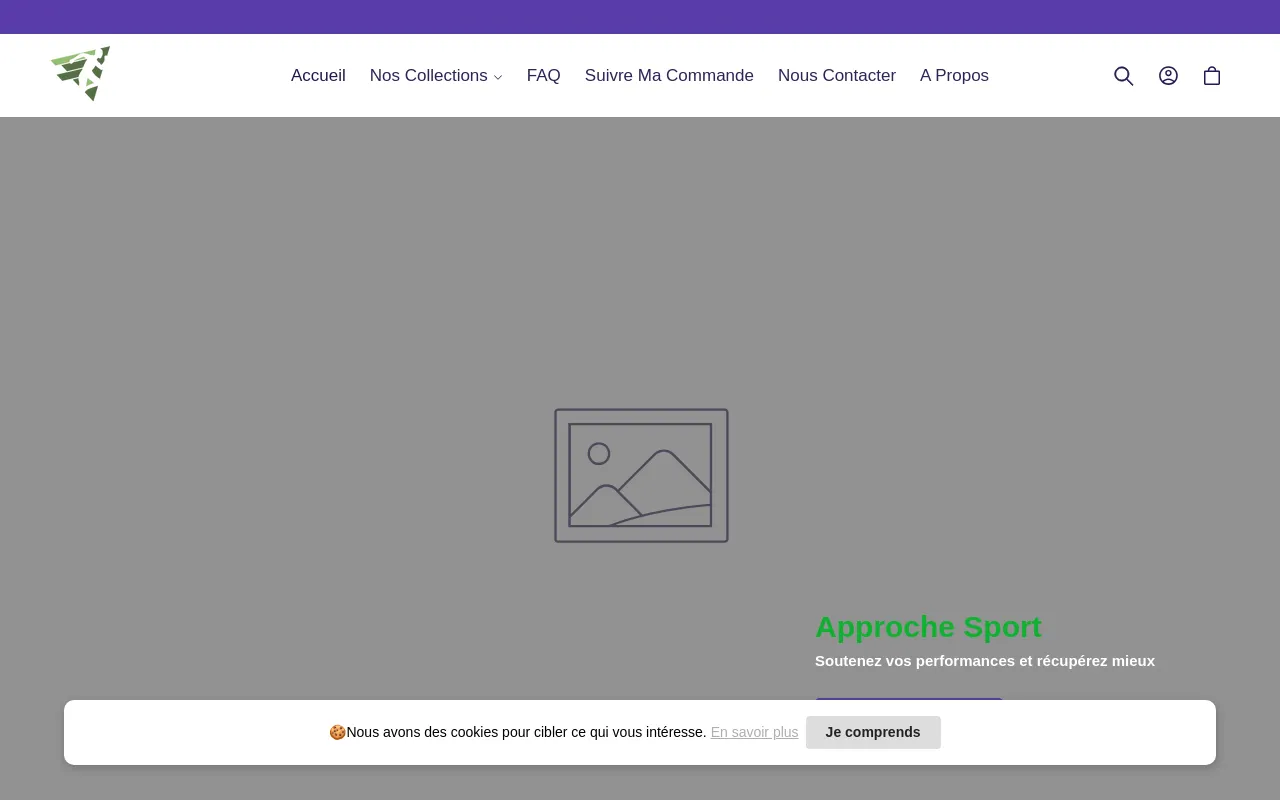1280x800 pixels.
Task: Collapse the Nos Collections submenu arrow
Action: pyautogui.click(x=497, y=77)
